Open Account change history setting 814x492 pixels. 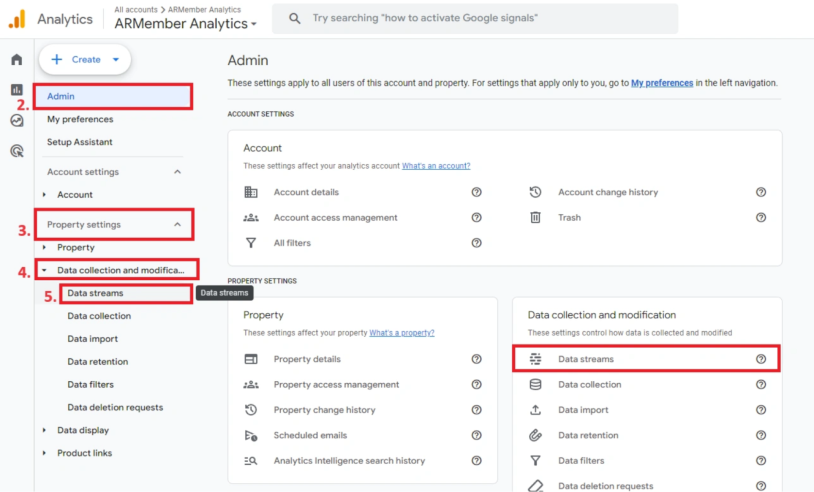click(608, 192)
